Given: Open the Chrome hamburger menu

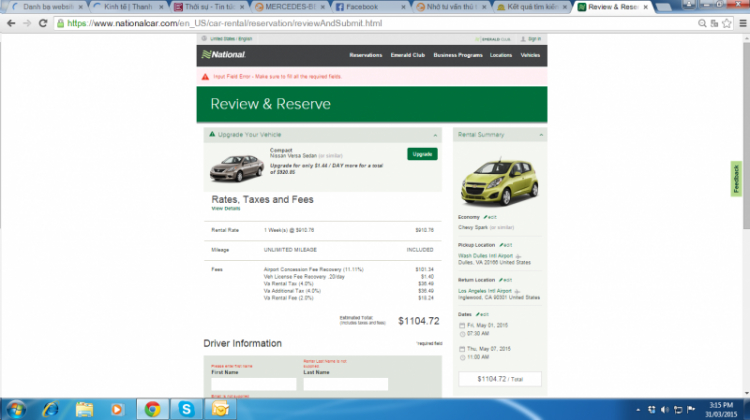Looking at the screenshot, I should tap(742, 23).
